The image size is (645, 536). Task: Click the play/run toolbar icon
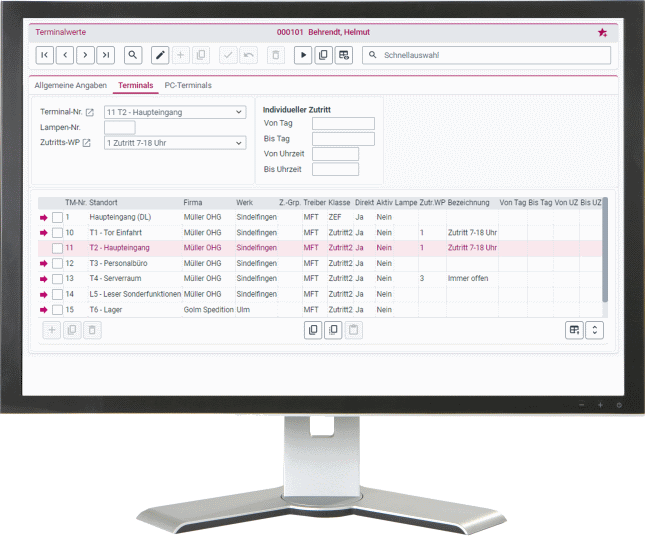(303, 55)
